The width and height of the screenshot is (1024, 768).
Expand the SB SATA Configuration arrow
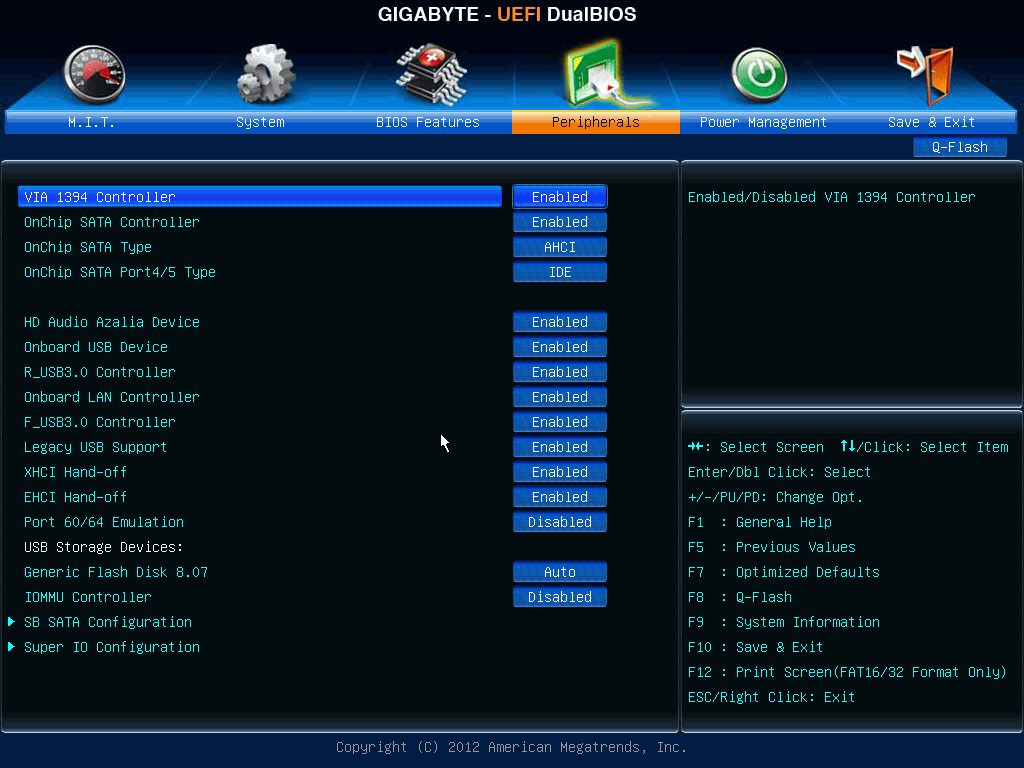point(12,622)
